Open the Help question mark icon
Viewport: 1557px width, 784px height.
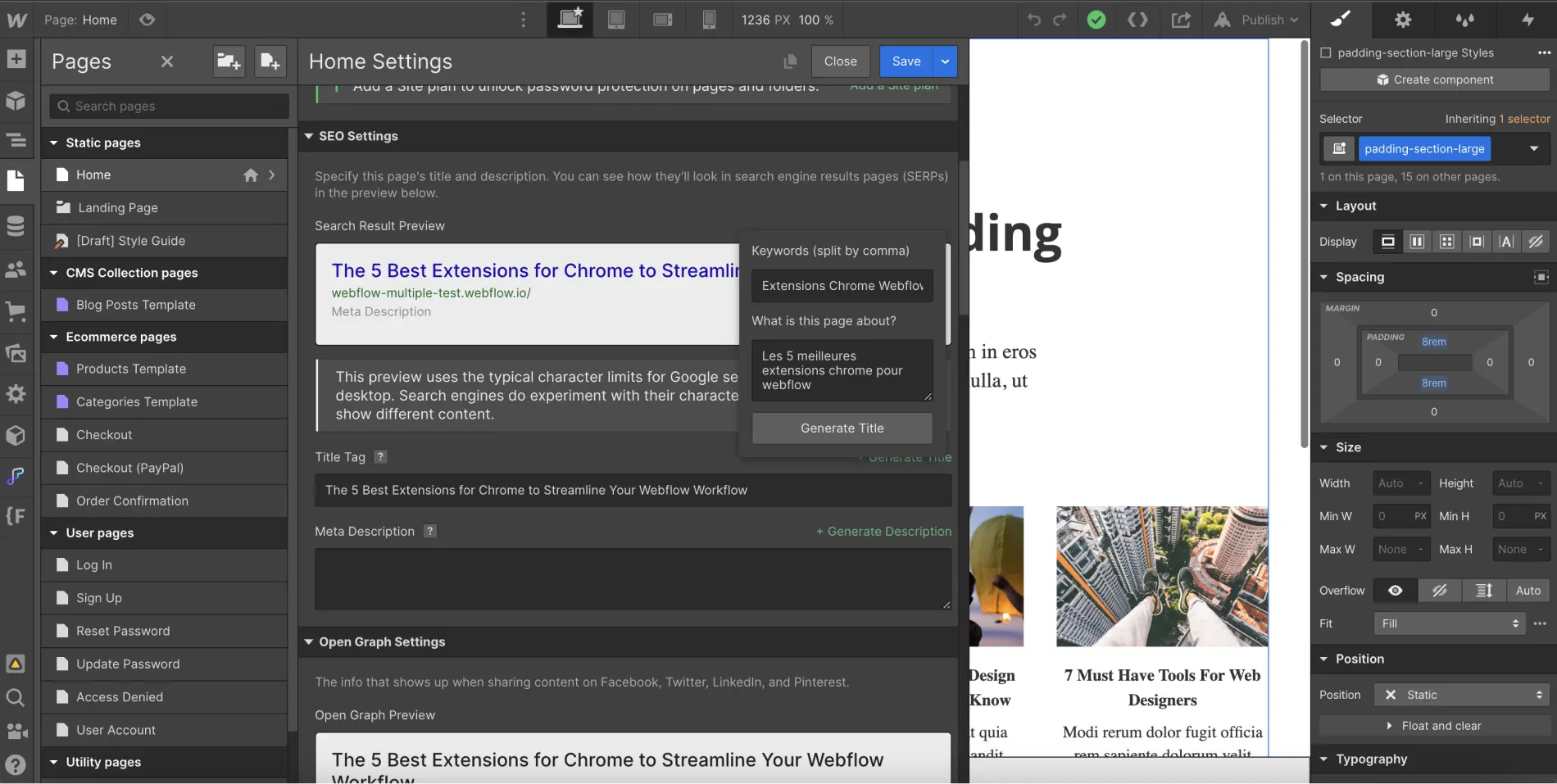click(x=16, y=764)
